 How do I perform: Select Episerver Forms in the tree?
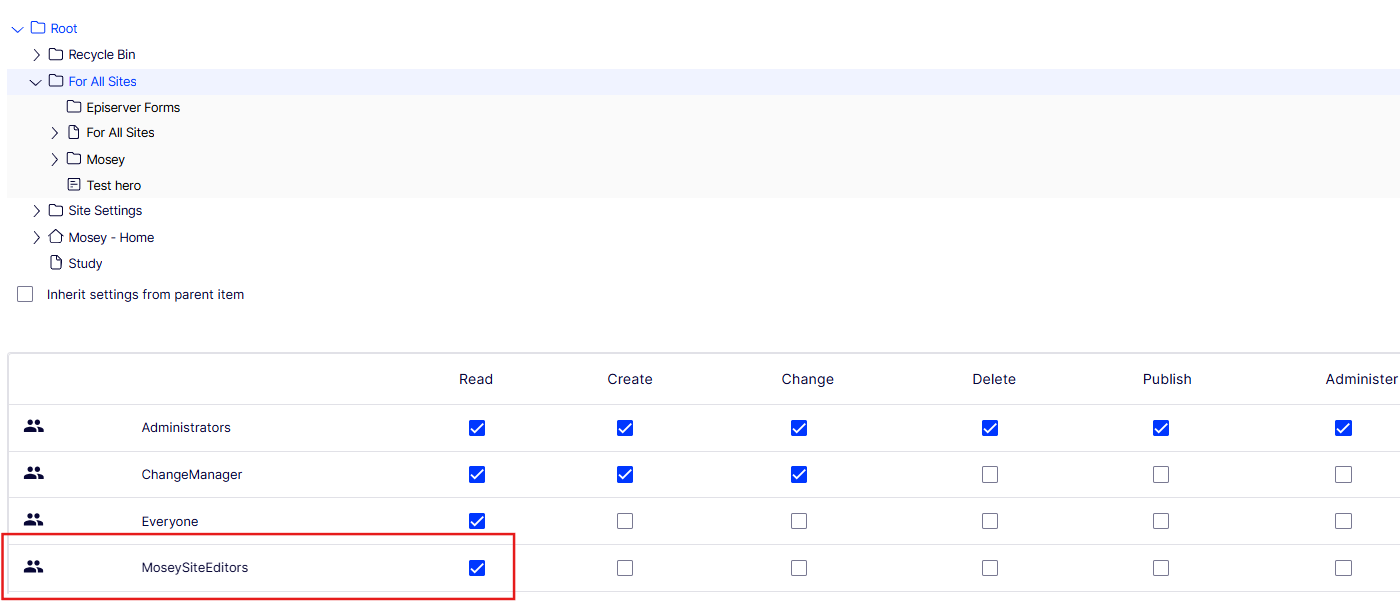click(133, 107)
